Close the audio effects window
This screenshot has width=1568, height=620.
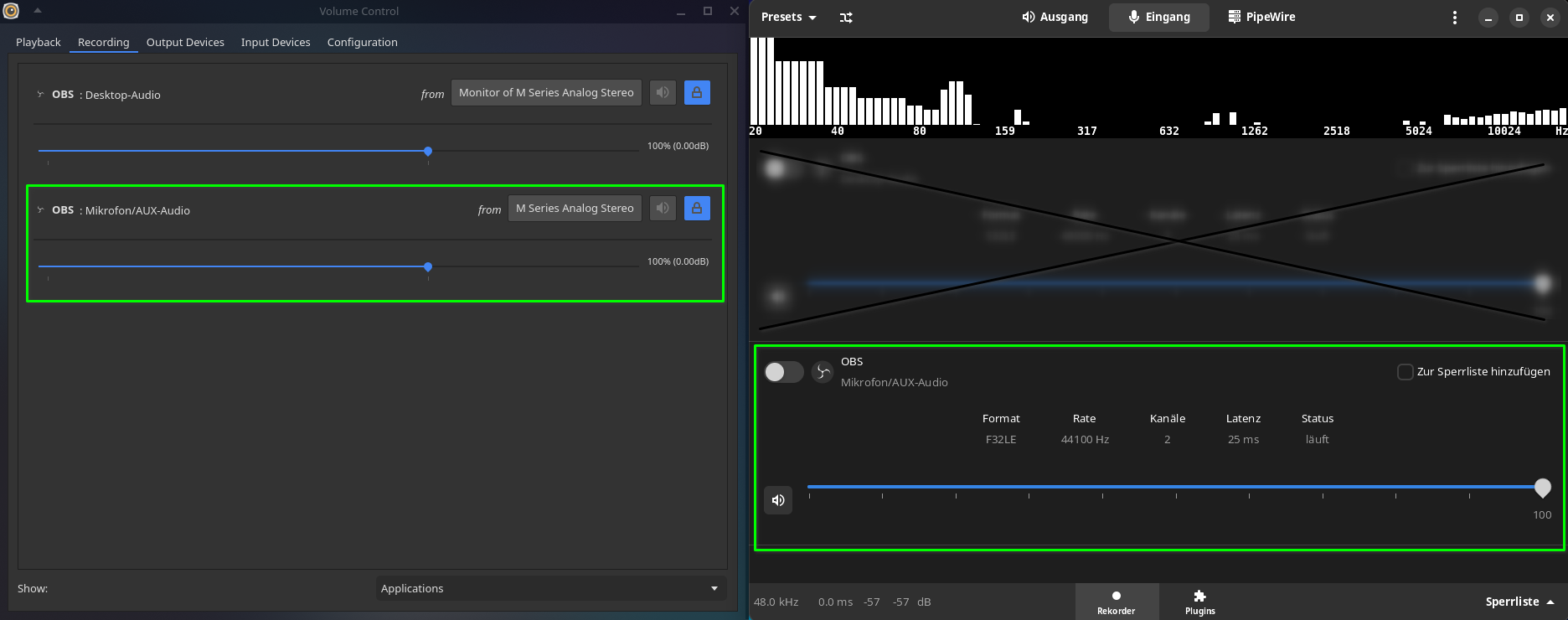1550,17
